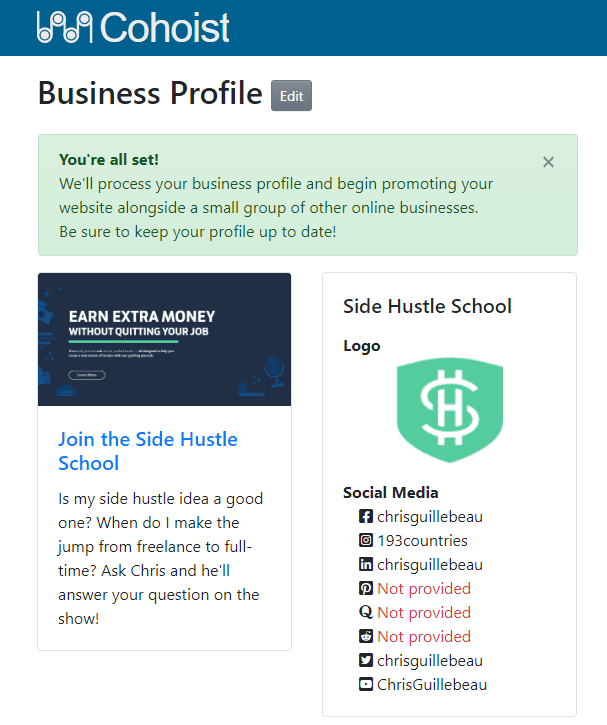Click the Learn More button in banner
Viewport: 607px width, 725px height.
tap(87, 375)
